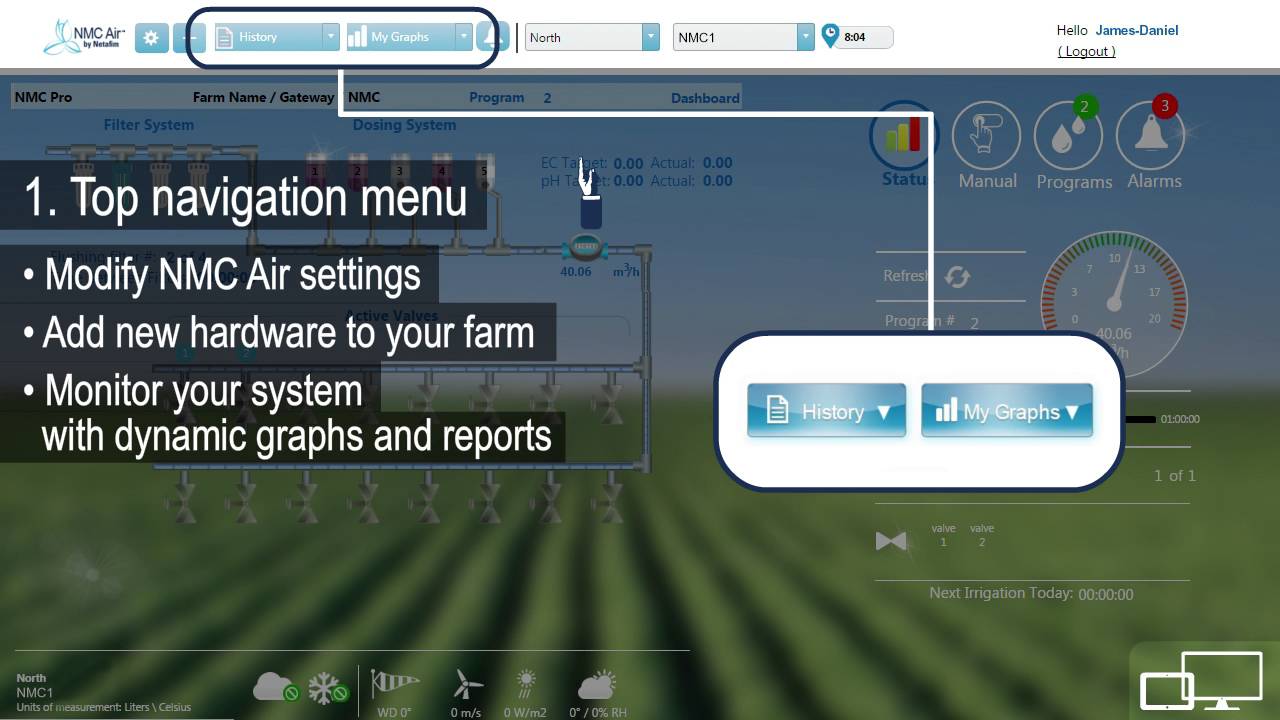
Task: Click the clock pin icon beside 8:04
Action: point(830,36)
